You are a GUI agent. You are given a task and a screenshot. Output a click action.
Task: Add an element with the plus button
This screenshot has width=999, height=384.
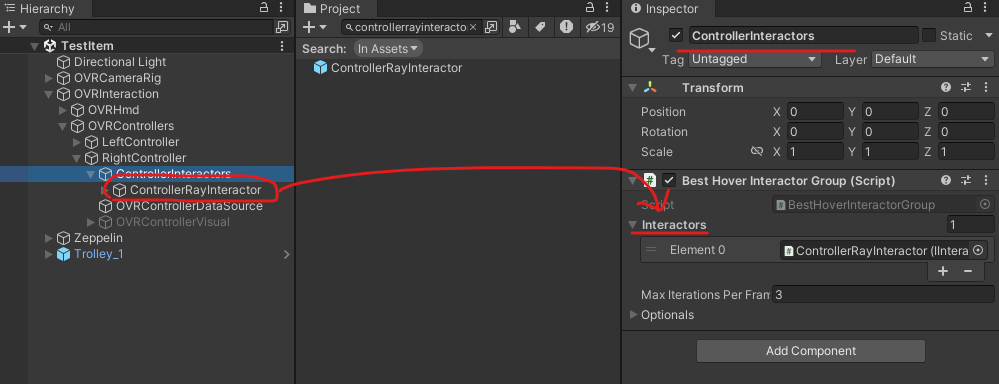[943, 271]
